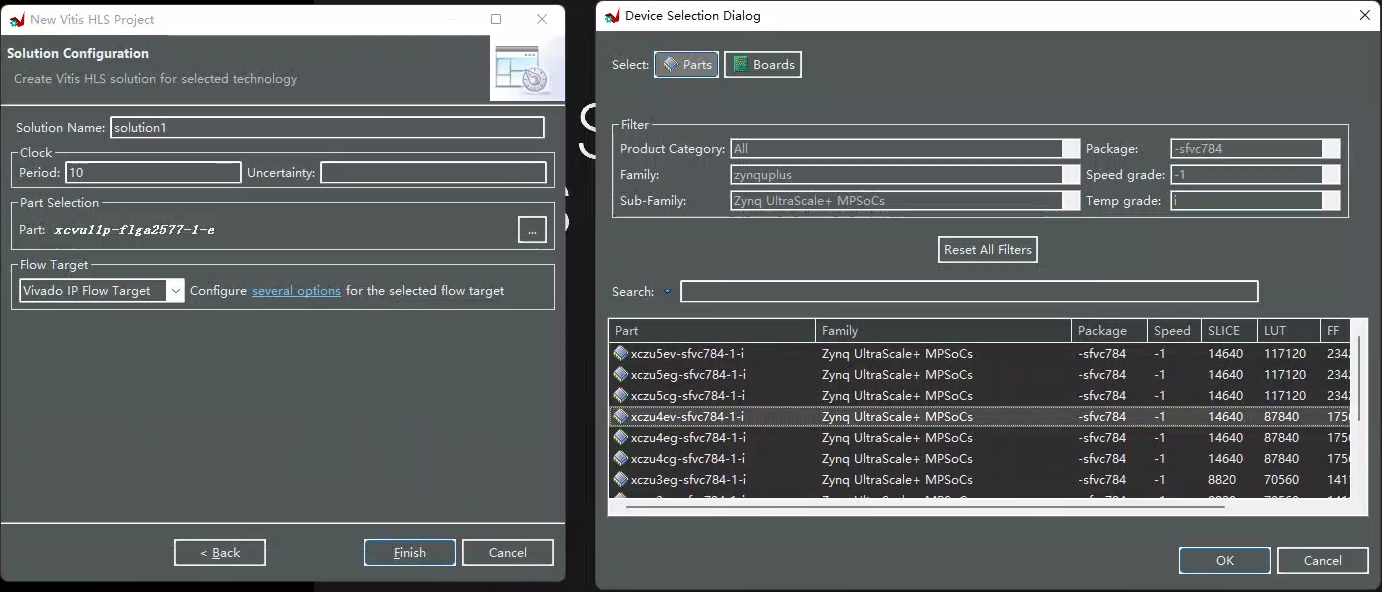Click Finish in New Vitis HLS Project

coord(410,553)
